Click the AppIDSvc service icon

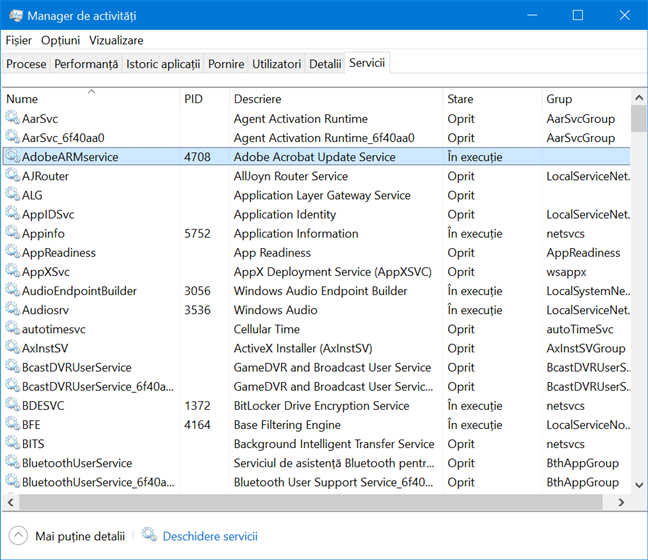[12, 213]
